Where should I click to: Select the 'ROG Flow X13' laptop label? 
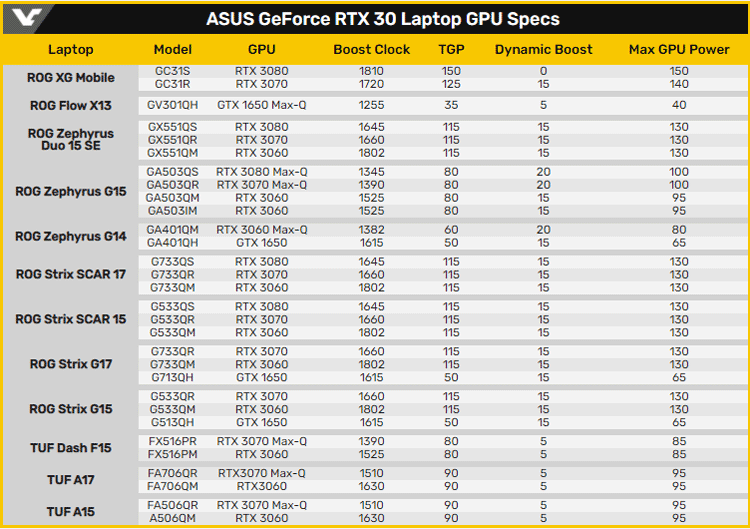[x=71, y=105]
